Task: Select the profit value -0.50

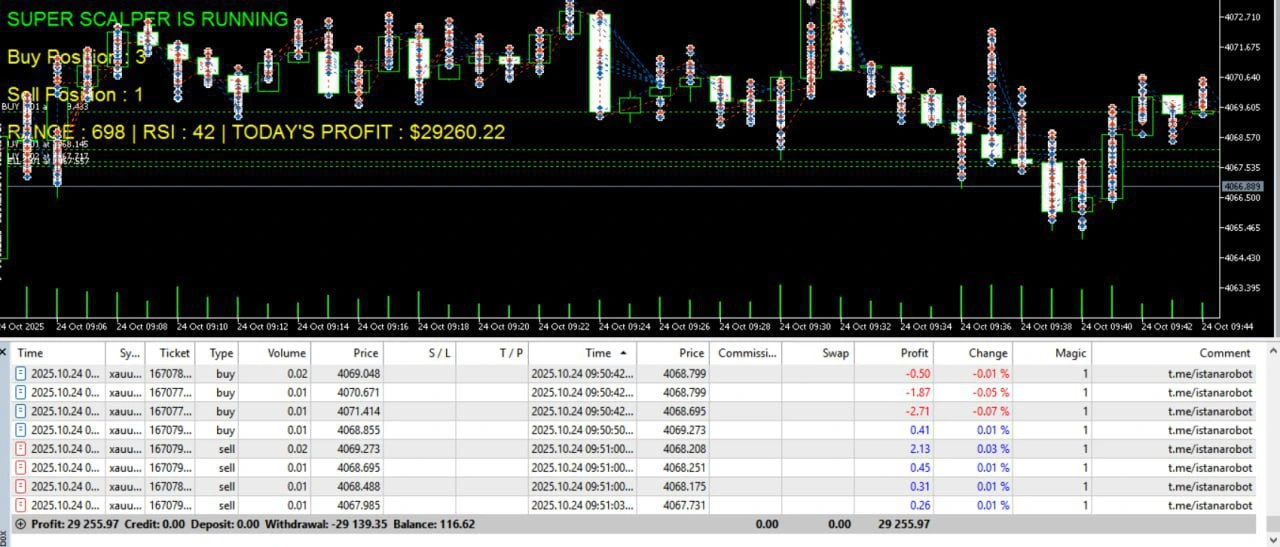Action: click(x=918, y=373)
